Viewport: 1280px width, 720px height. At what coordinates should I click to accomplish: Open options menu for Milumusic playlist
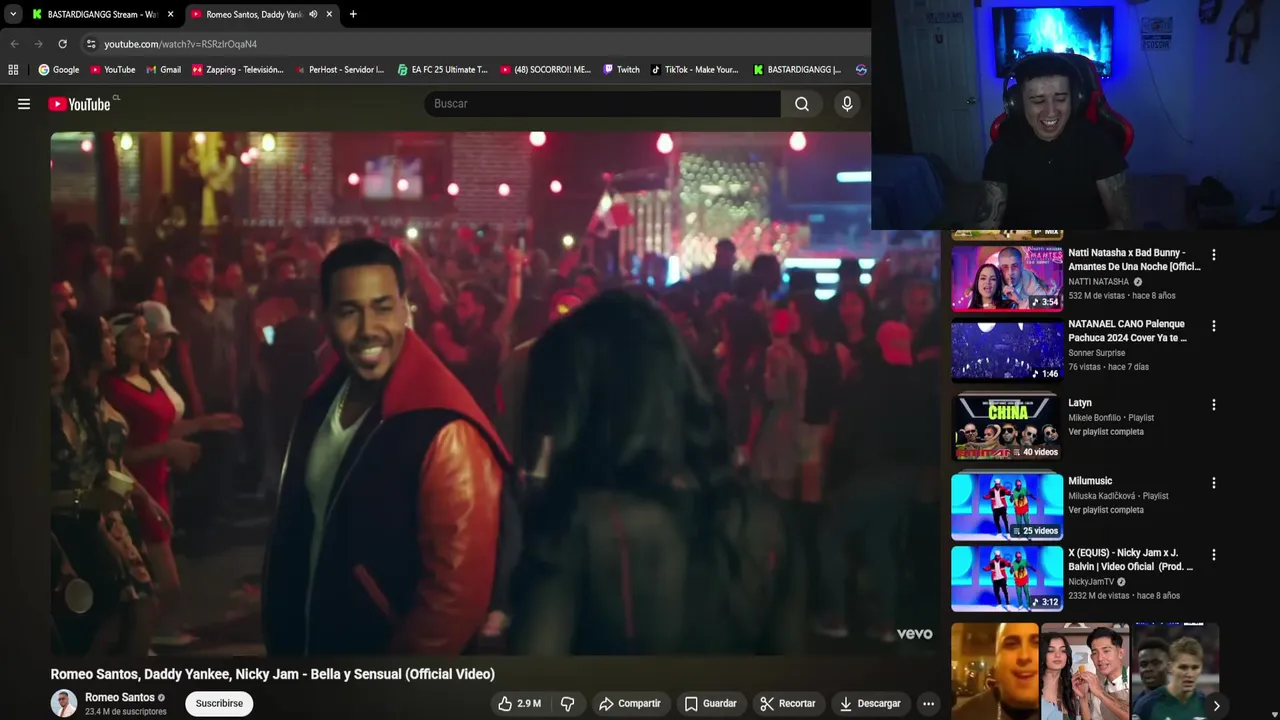[1214, 483]
